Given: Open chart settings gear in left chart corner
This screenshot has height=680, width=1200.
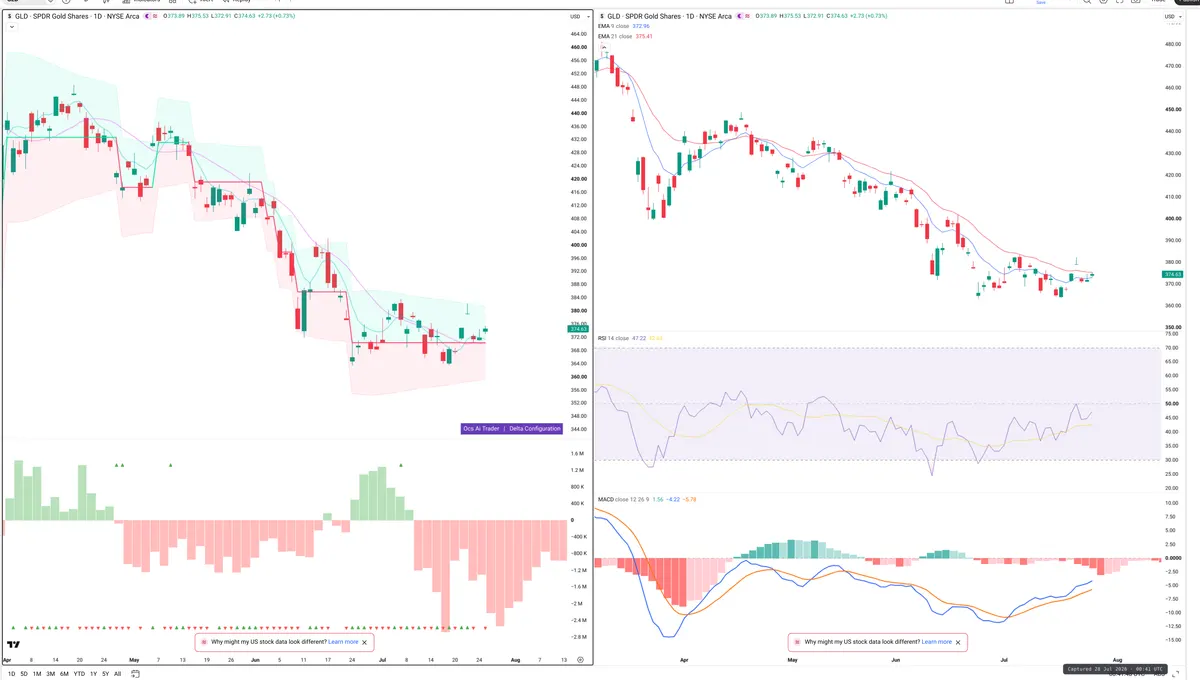Looking at the screenshot, I should (x=580, y=660).
